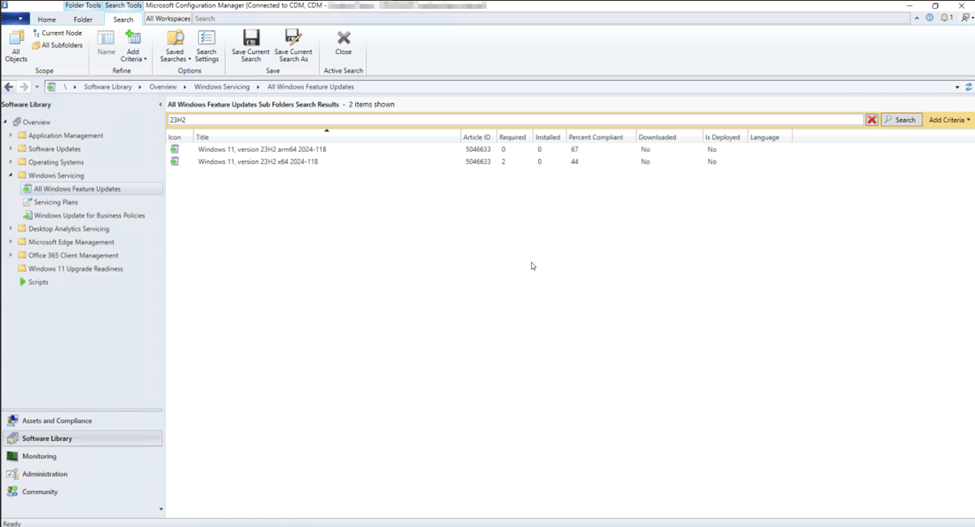Clear the search box with red X
Screen dimensions: 975x527
[872, 120]
